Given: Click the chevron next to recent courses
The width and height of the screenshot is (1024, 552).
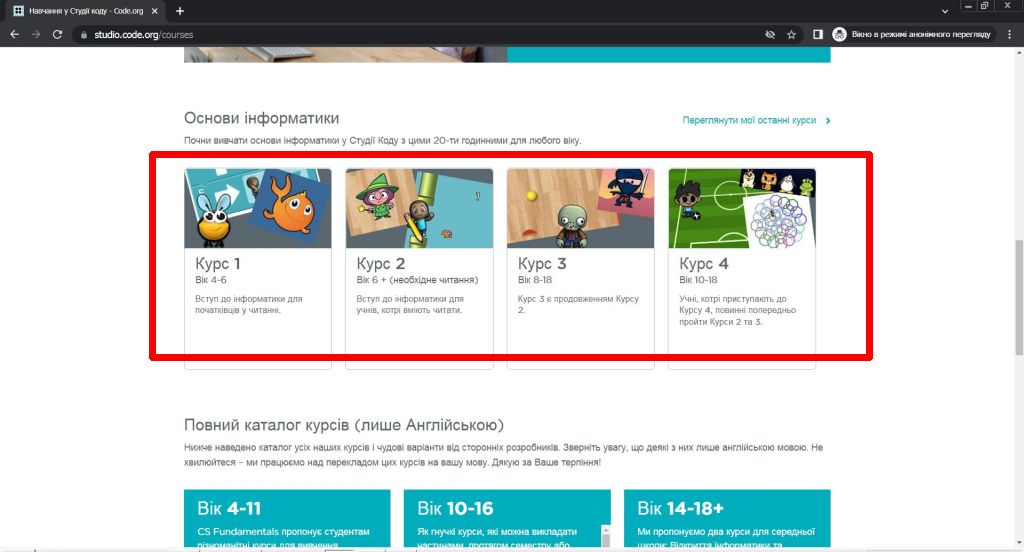Looking at the screenshot, I should click(x=828, y=121).
